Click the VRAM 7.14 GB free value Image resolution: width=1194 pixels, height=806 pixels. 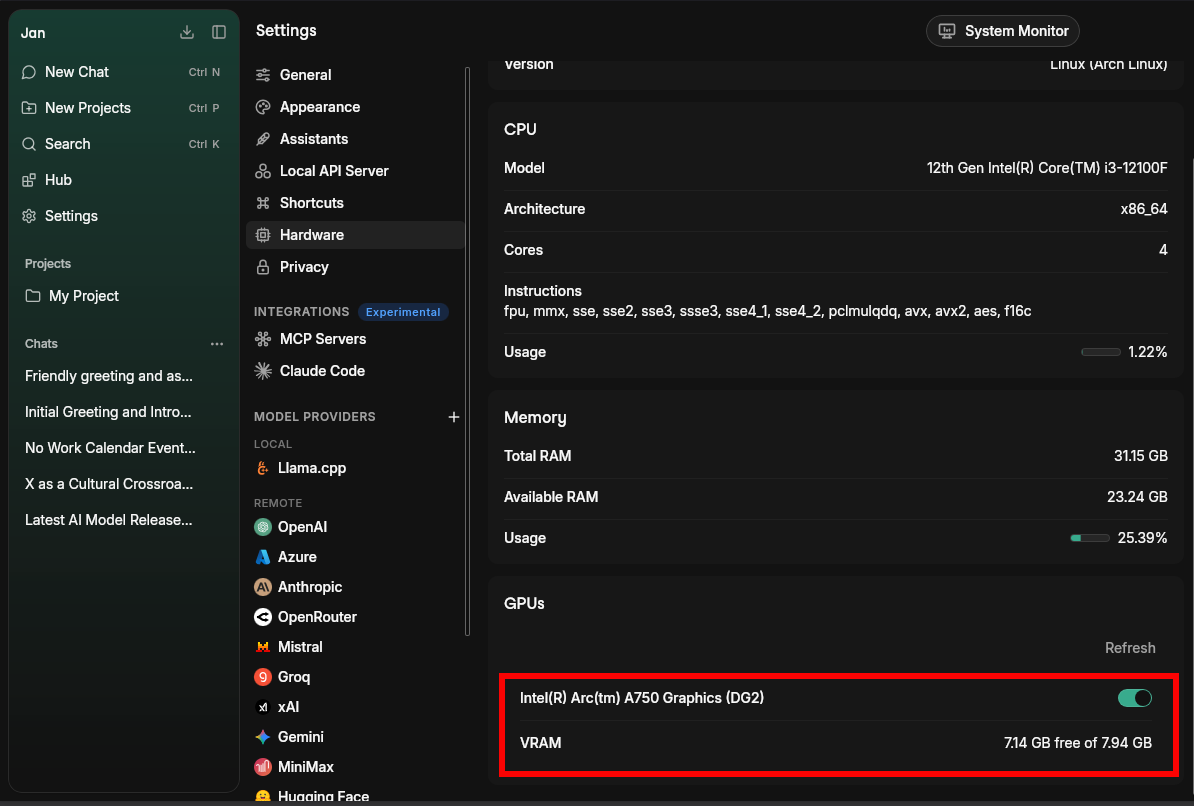1077,743
